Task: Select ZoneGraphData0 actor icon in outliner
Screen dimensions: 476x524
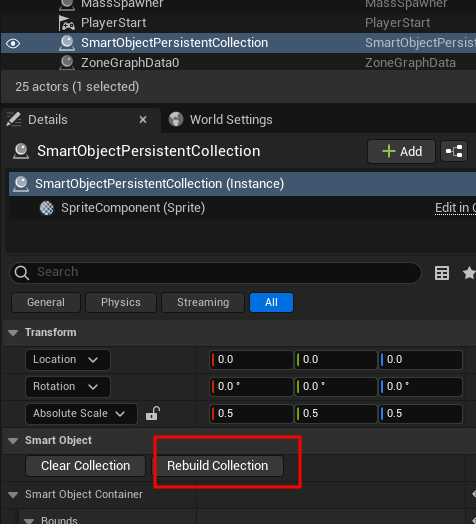Action: (67, 63)
